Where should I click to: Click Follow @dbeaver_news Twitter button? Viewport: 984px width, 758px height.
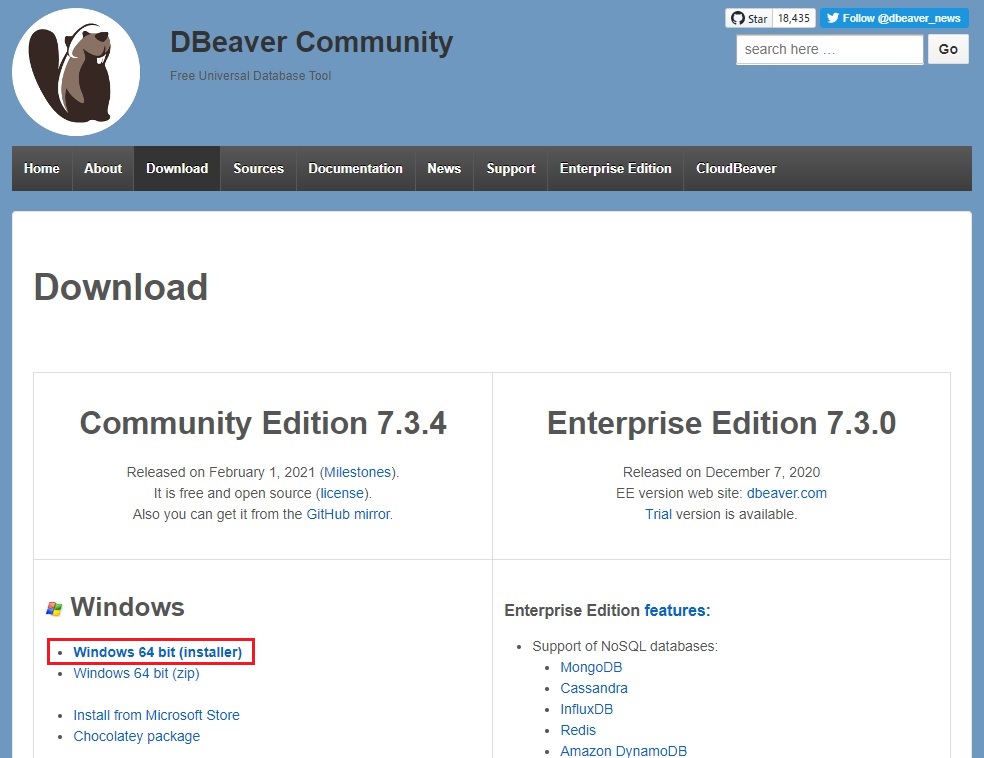(894, 18)
